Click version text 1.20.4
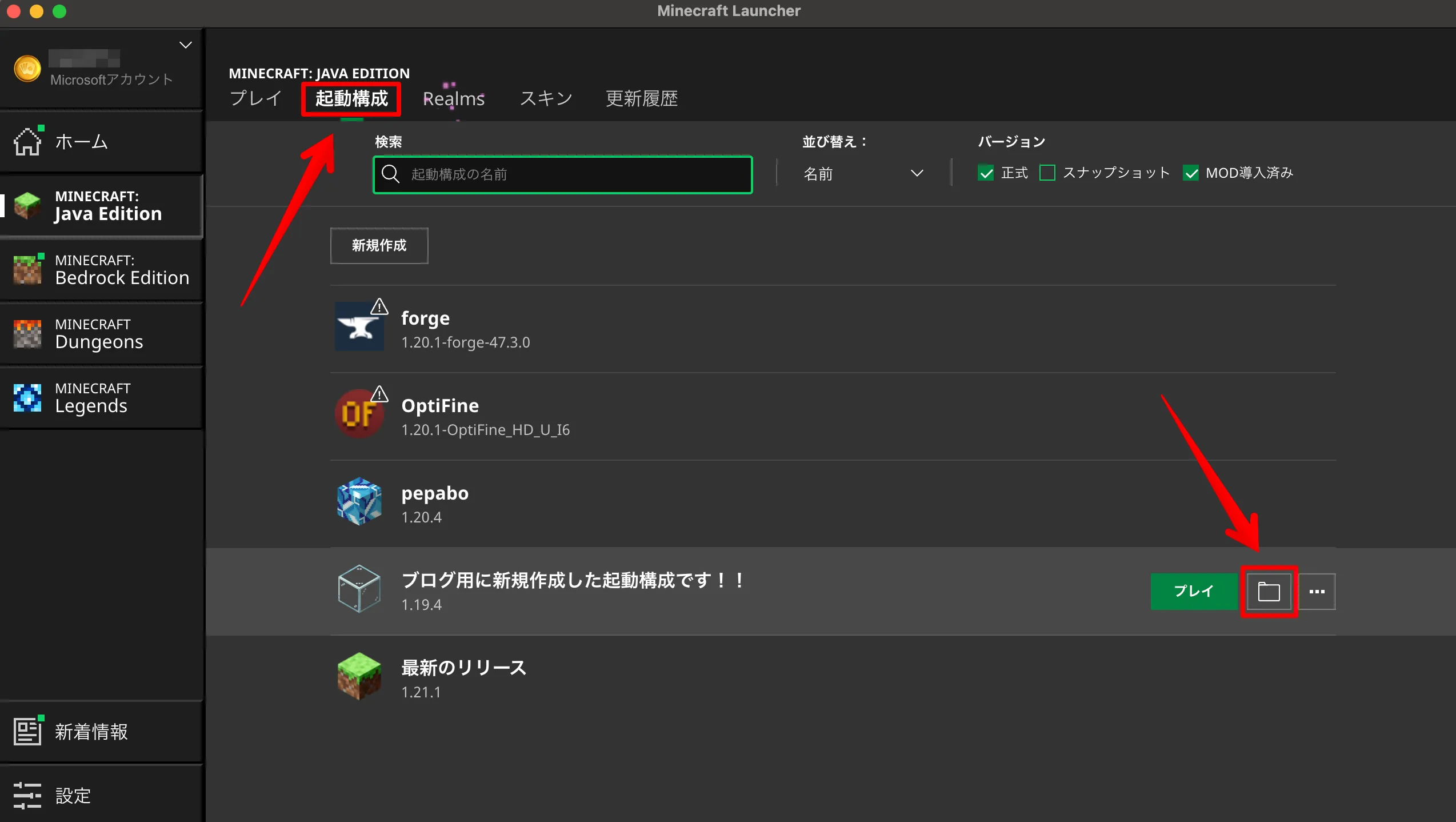Image resolution: width=1456 pixels, height=822 pixels. [421, 517]
